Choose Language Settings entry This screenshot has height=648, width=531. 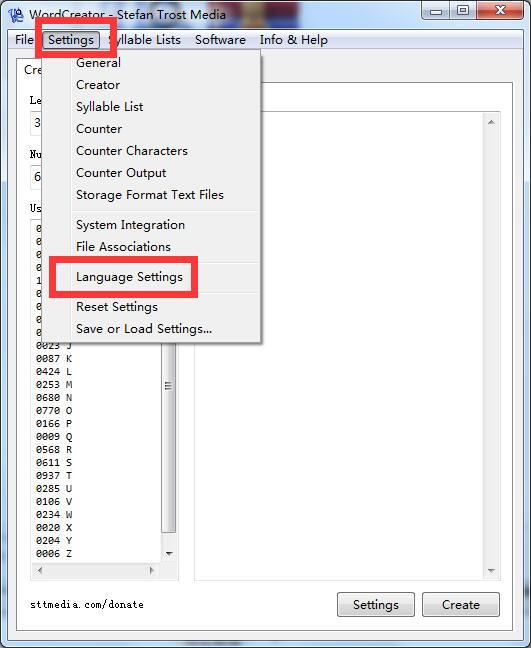click(129, 276)
